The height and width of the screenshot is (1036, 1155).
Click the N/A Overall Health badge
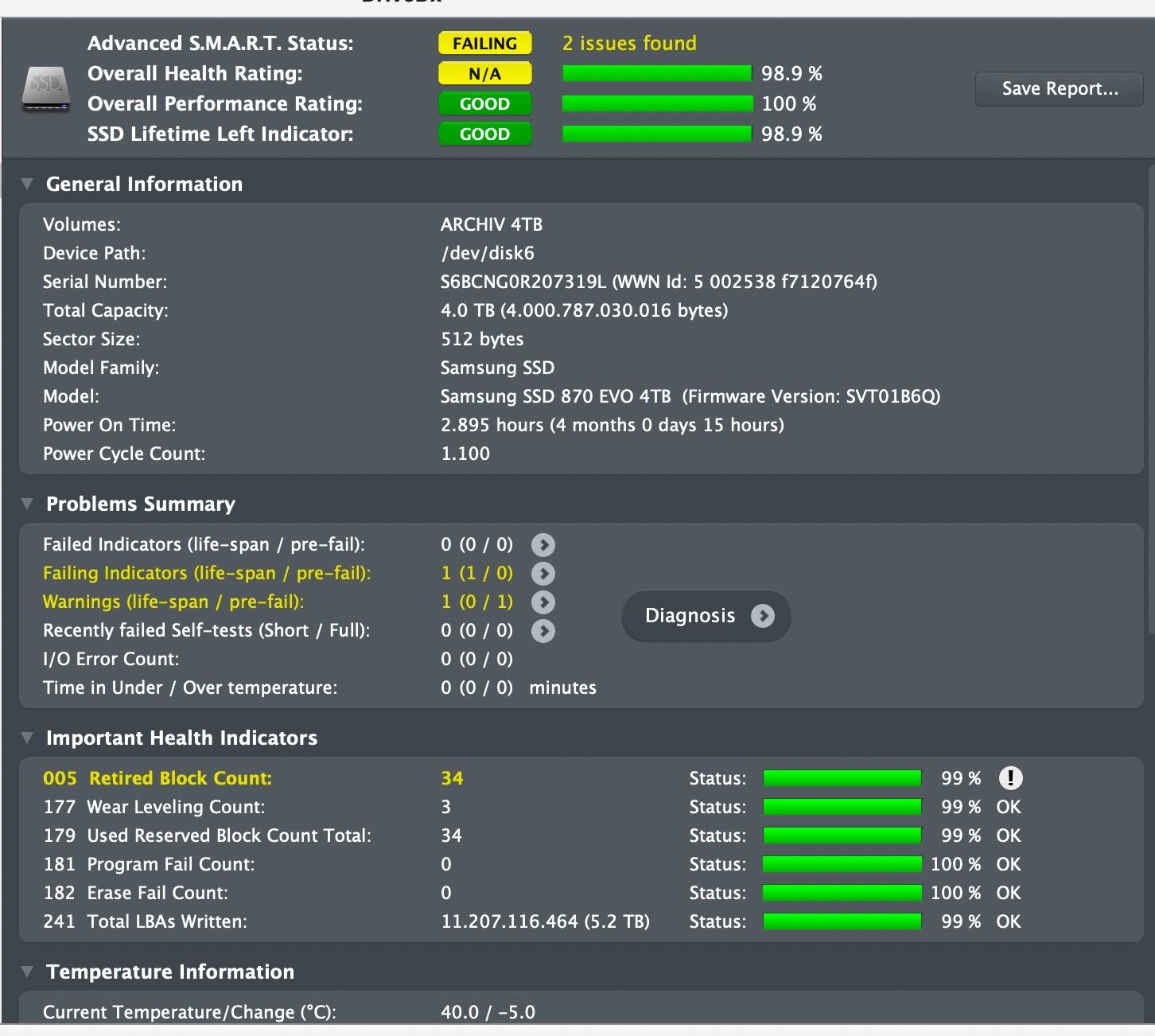tap(485, 74)
